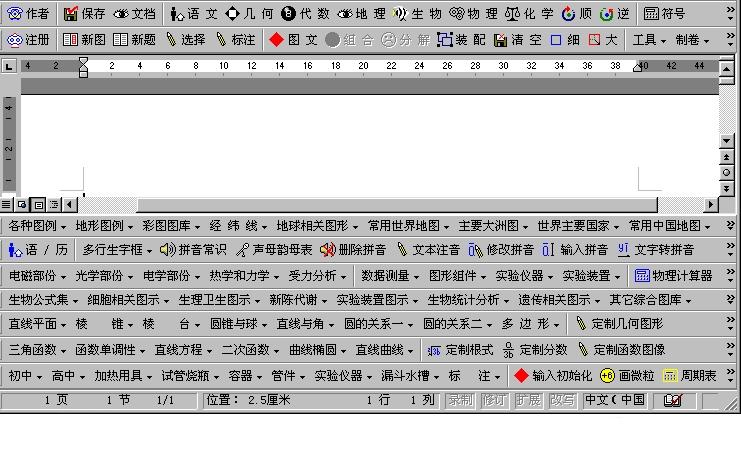Click the horizontal scrollbar right arrow
Screen dimensions: 741x470
coord(712,204)
